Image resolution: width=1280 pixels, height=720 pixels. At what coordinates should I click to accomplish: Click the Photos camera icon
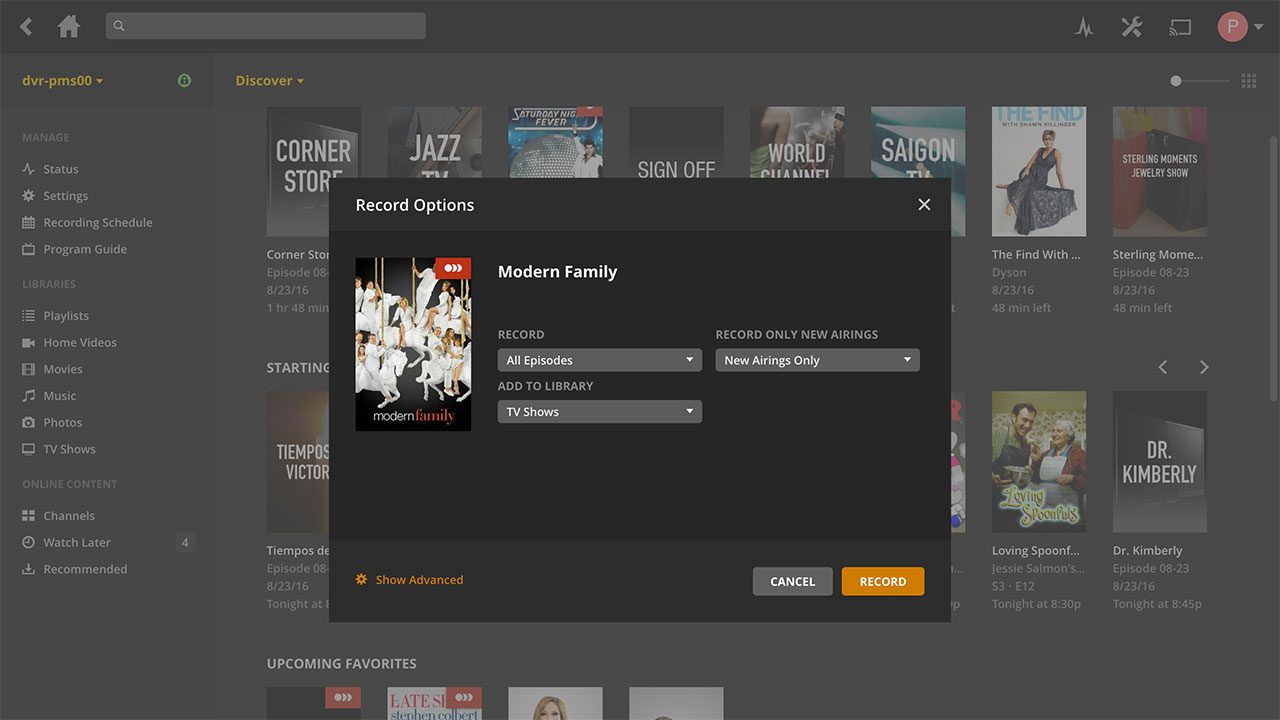(x=28, y=422)
